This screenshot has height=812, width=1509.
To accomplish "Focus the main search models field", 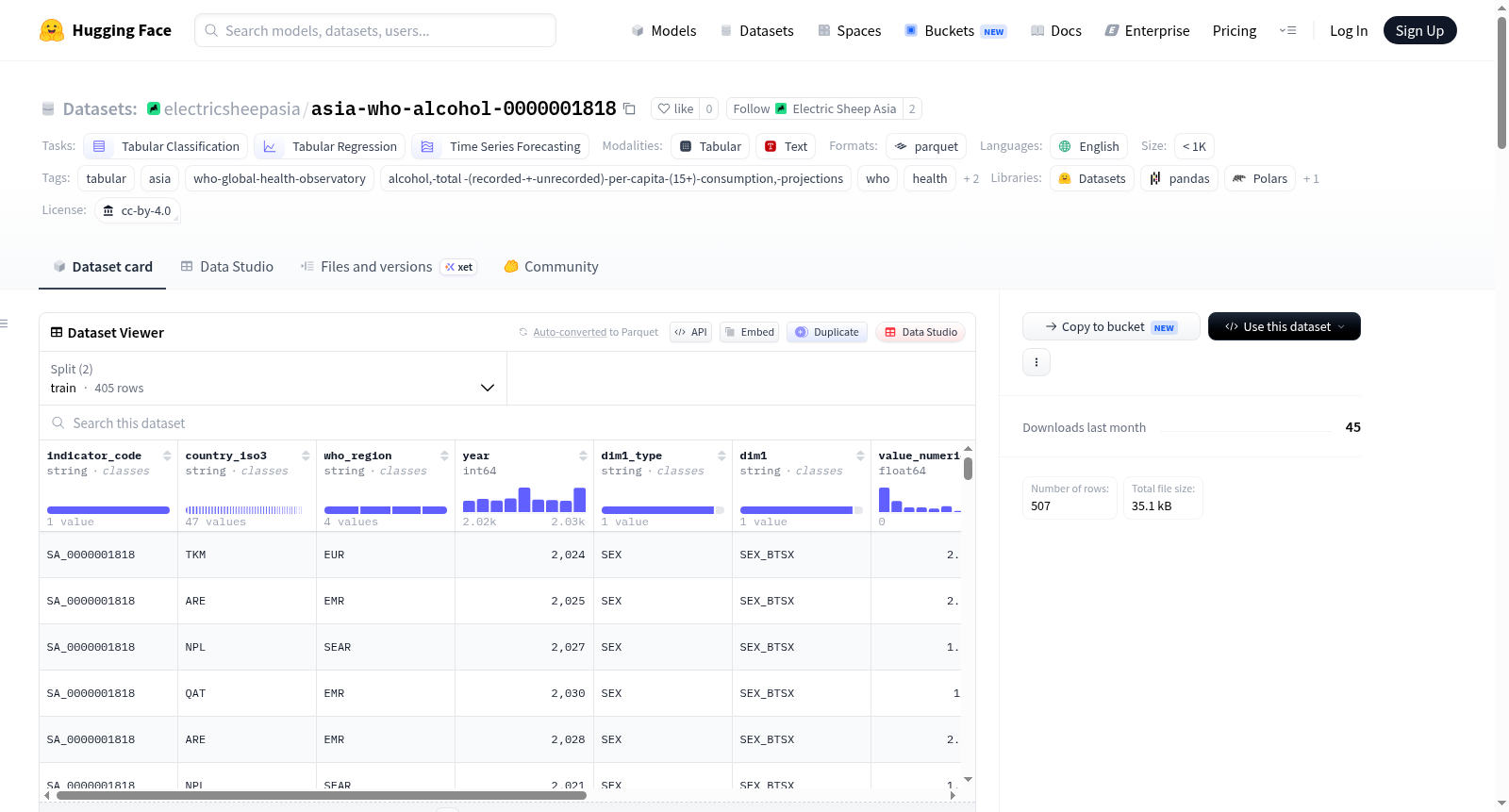I will tap(375, 30).
